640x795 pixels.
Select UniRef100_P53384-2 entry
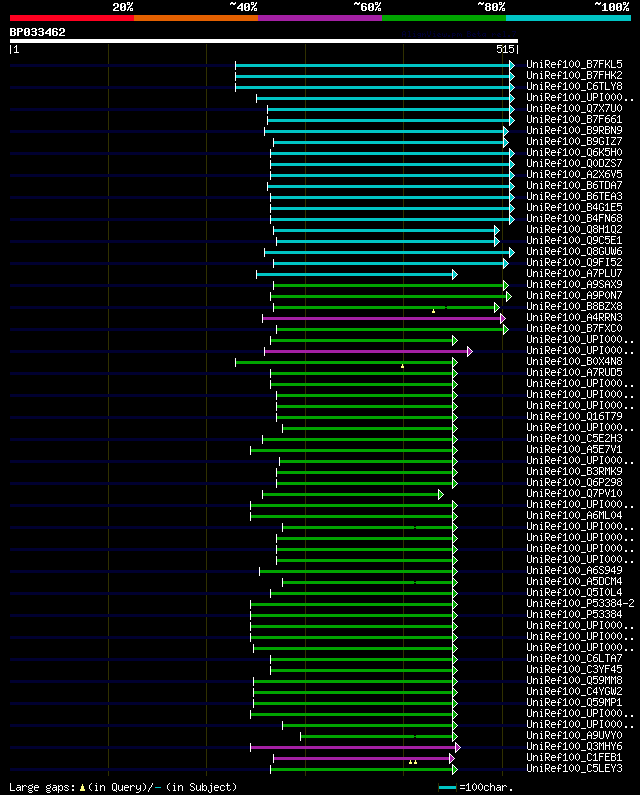[x=580, y=603]
